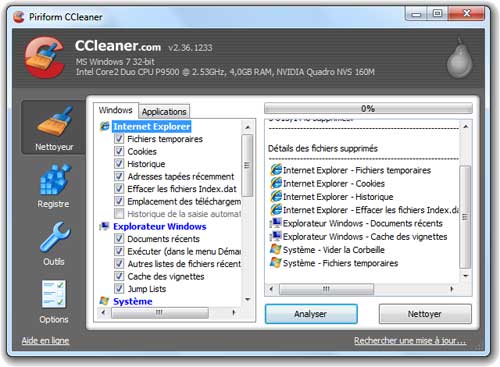
Task: Close the Piriform CCleaner window
Action: point(466,13)
